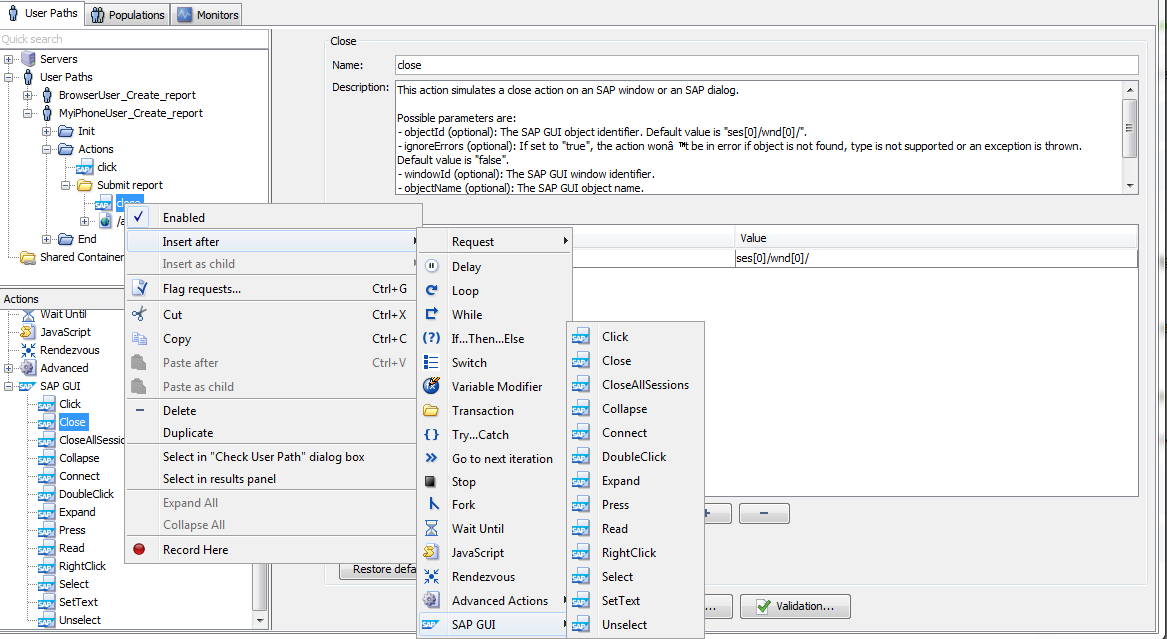This screenshot has height=639, width=1167.
Task: Collapse the SAP GUI actions group
Action: click(x=9, y=386)
